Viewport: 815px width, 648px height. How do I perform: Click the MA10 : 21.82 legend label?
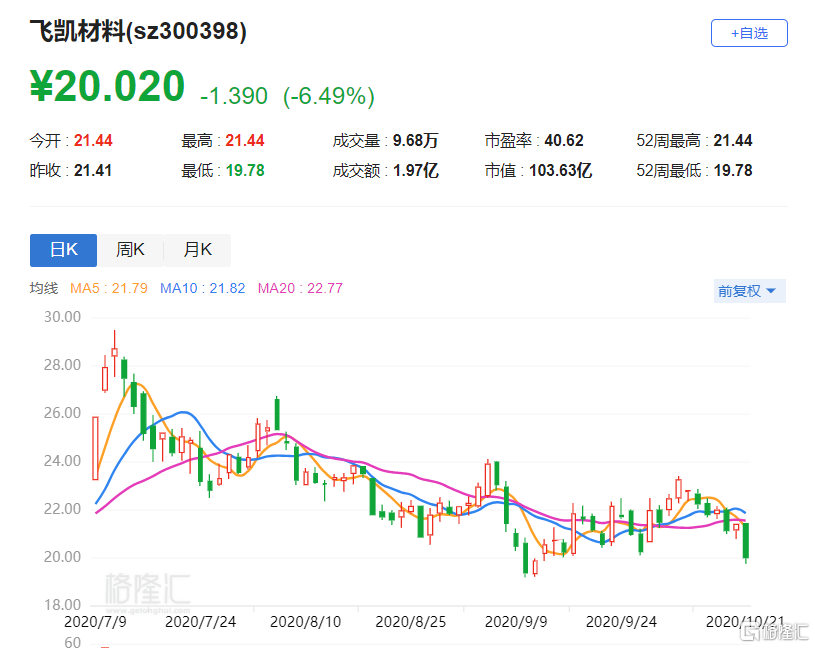tap(202, 288)
